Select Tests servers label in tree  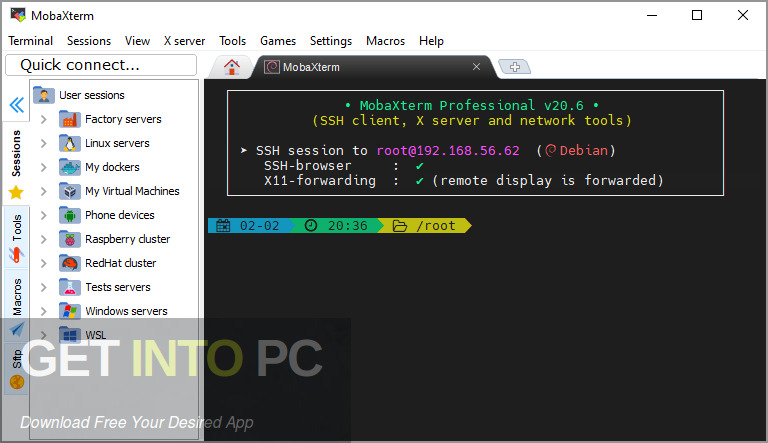(x=118, y=287)
